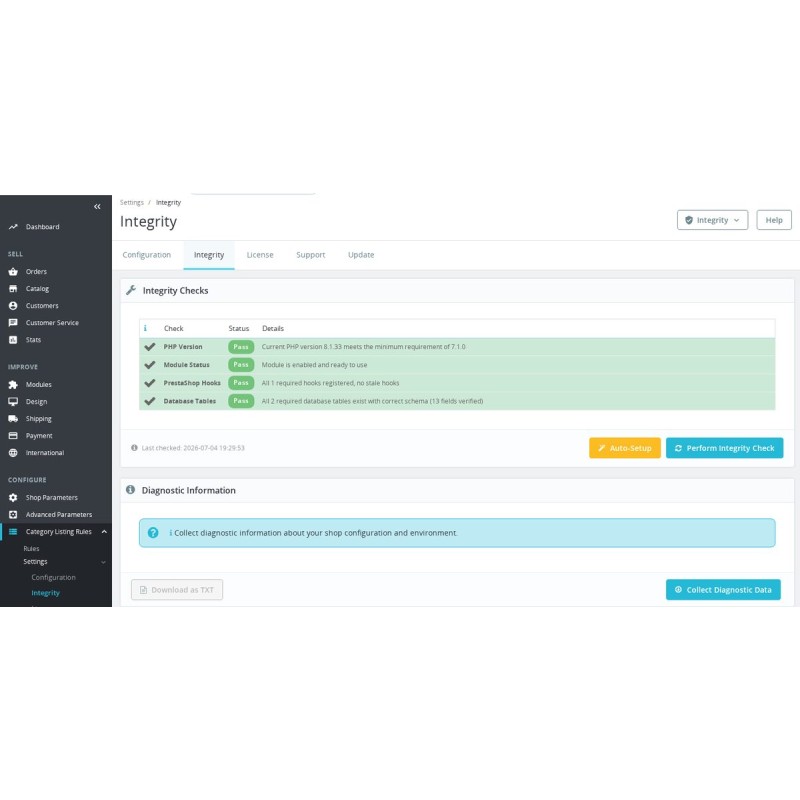Image resolution: width=800 pixels, height=800 pixels.
Task: Click the Status column header
Action: [239, 329]
